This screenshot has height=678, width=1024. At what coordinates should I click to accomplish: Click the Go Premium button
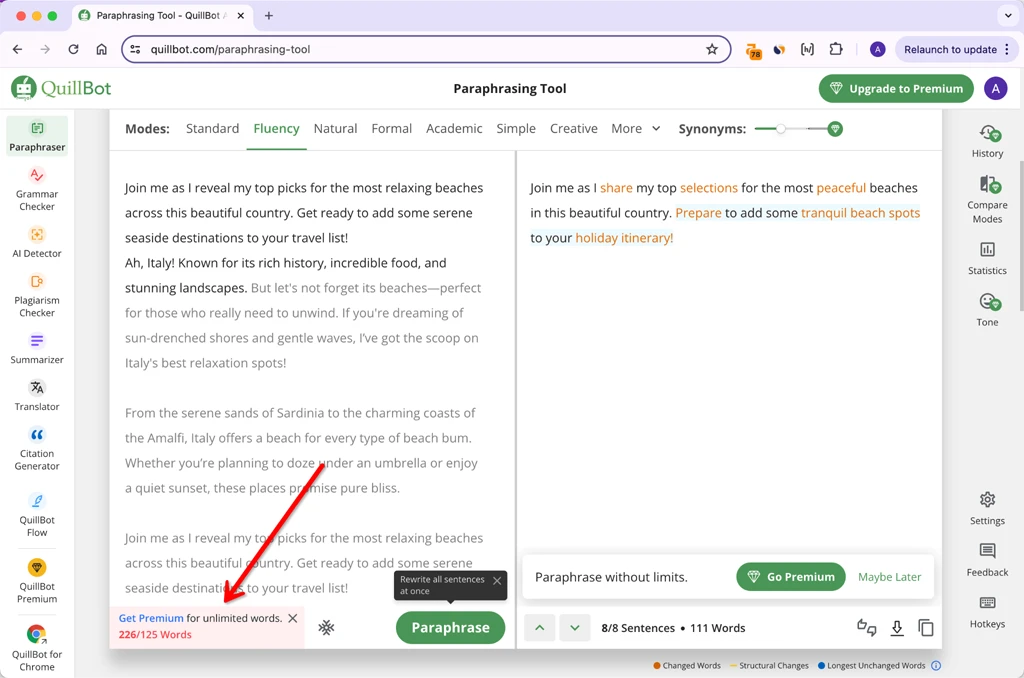791,577
